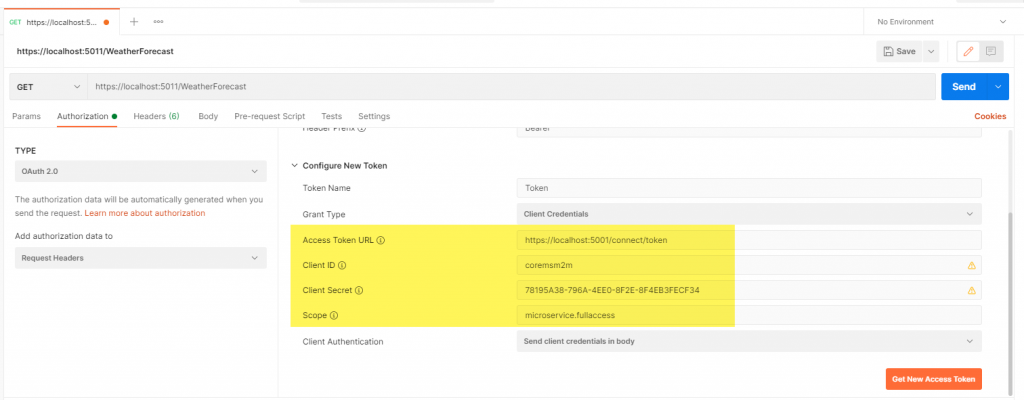
Task: Open tab options three-dots menu
Action: (x=158, y=22)
